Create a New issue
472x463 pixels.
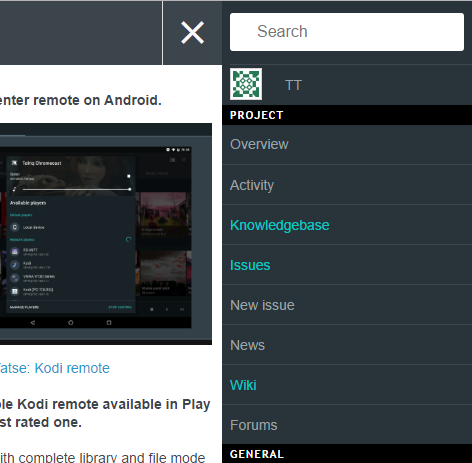point(347,305)
